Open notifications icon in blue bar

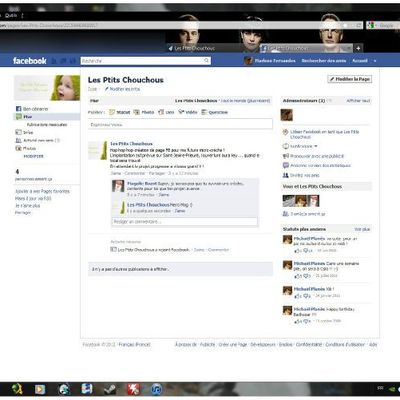click(x=72, y=61)
